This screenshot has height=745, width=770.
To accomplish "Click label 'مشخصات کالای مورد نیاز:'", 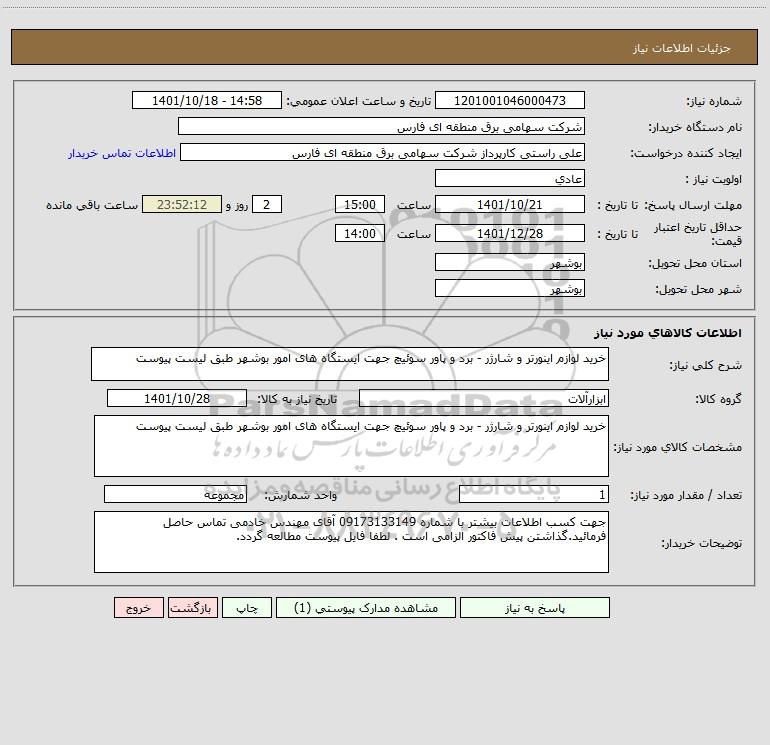I will [678, 447].
